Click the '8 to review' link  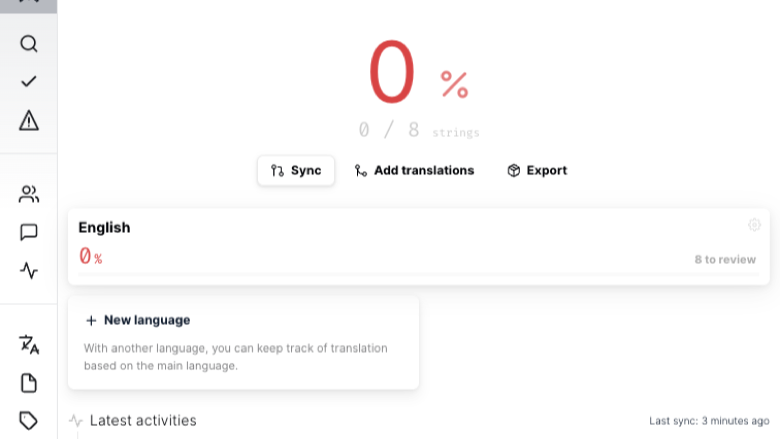[725, 260]
